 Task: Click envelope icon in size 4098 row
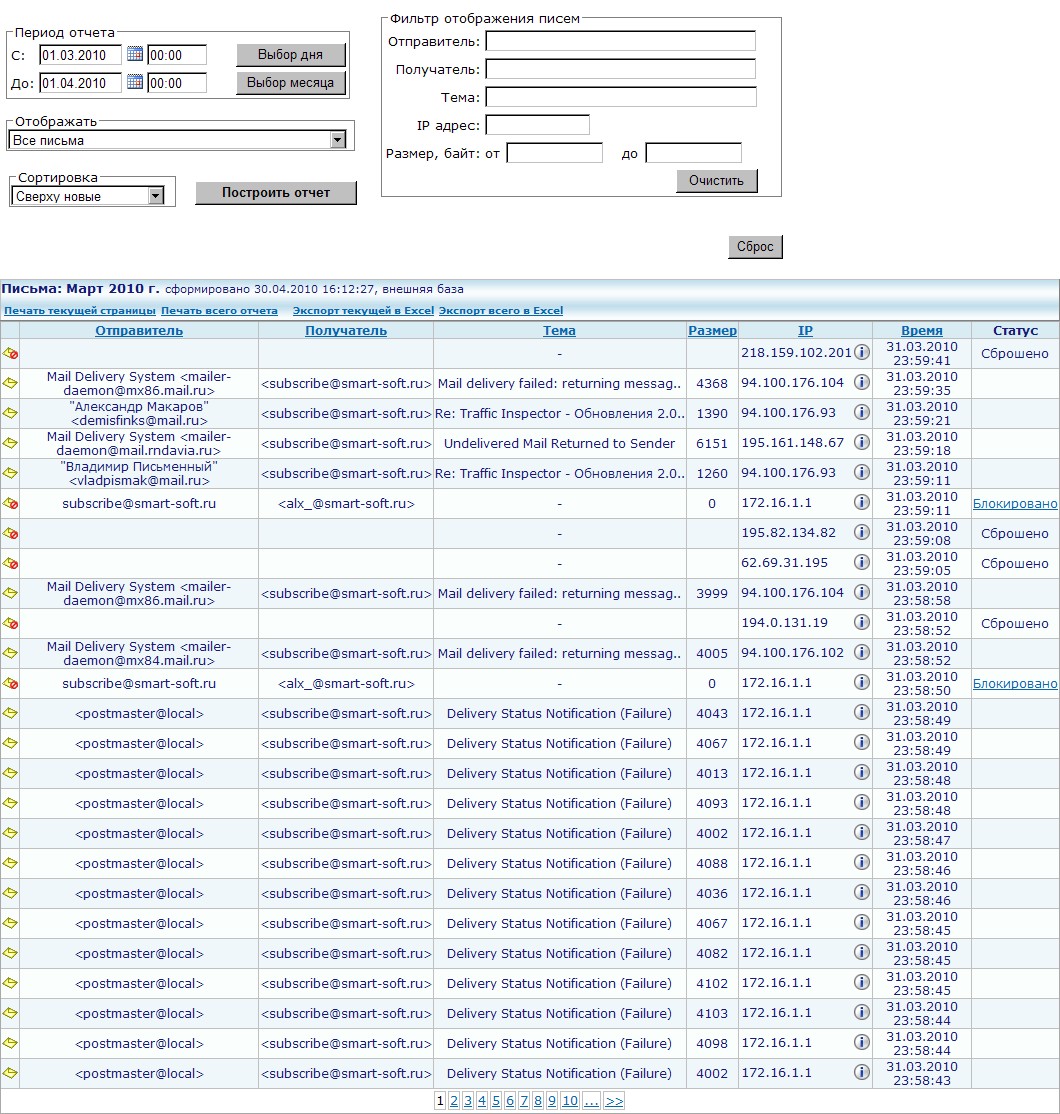[x=10, y=1043]
